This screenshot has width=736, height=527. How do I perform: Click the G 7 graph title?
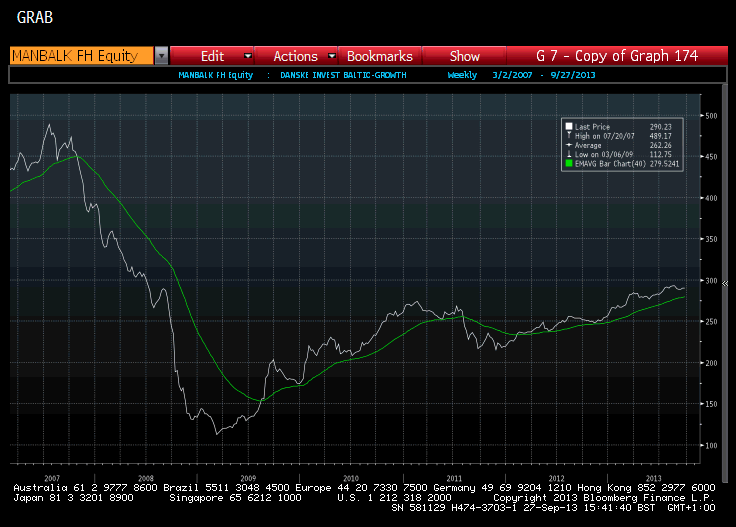click(616, 56)
